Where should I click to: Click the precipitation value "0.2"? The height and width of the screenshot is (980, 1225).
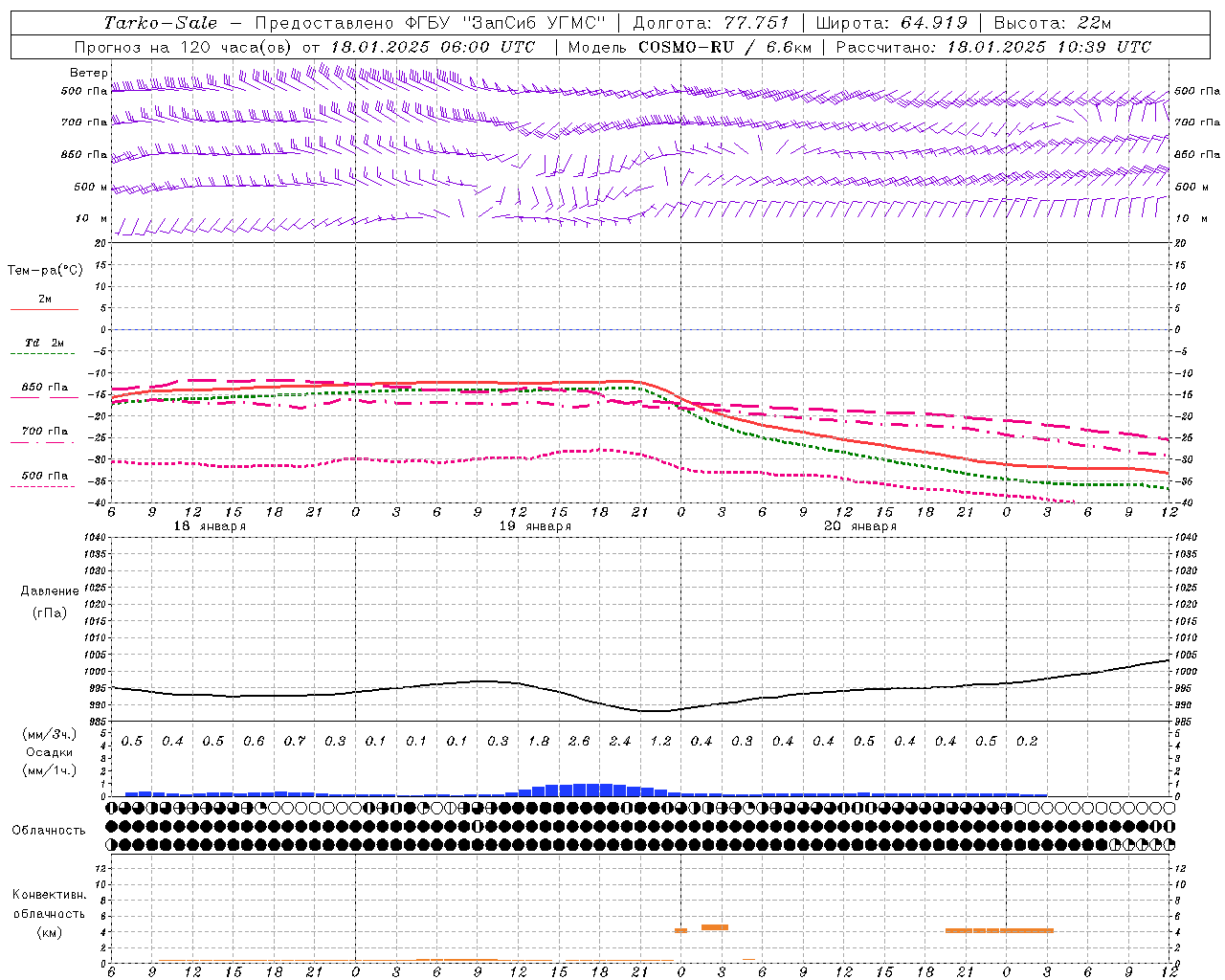coord(1026,742)
